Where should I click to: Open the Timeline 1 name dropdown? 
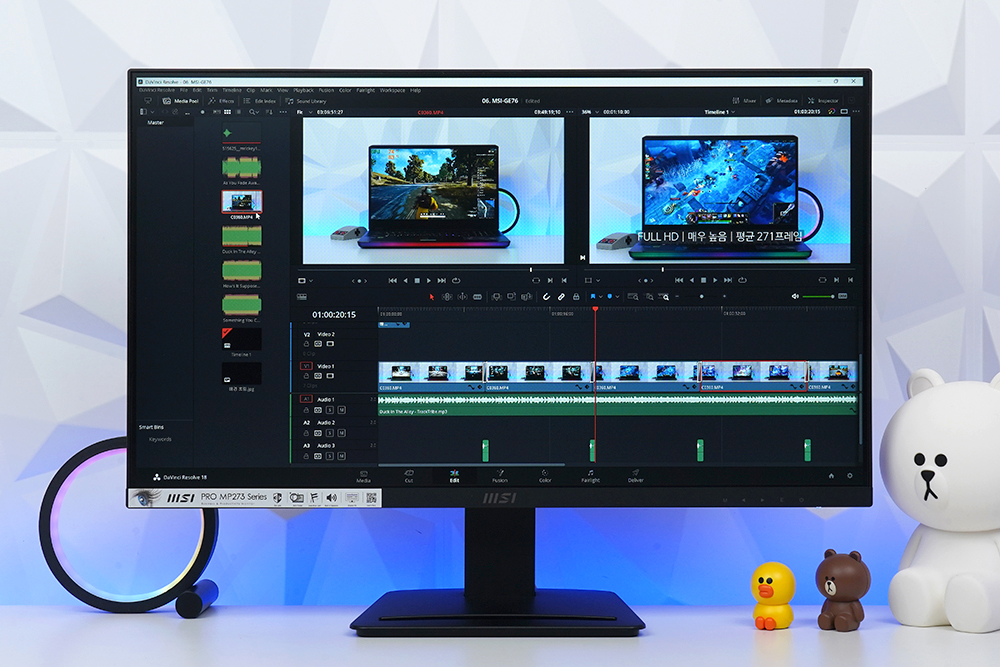click(719, 112)
